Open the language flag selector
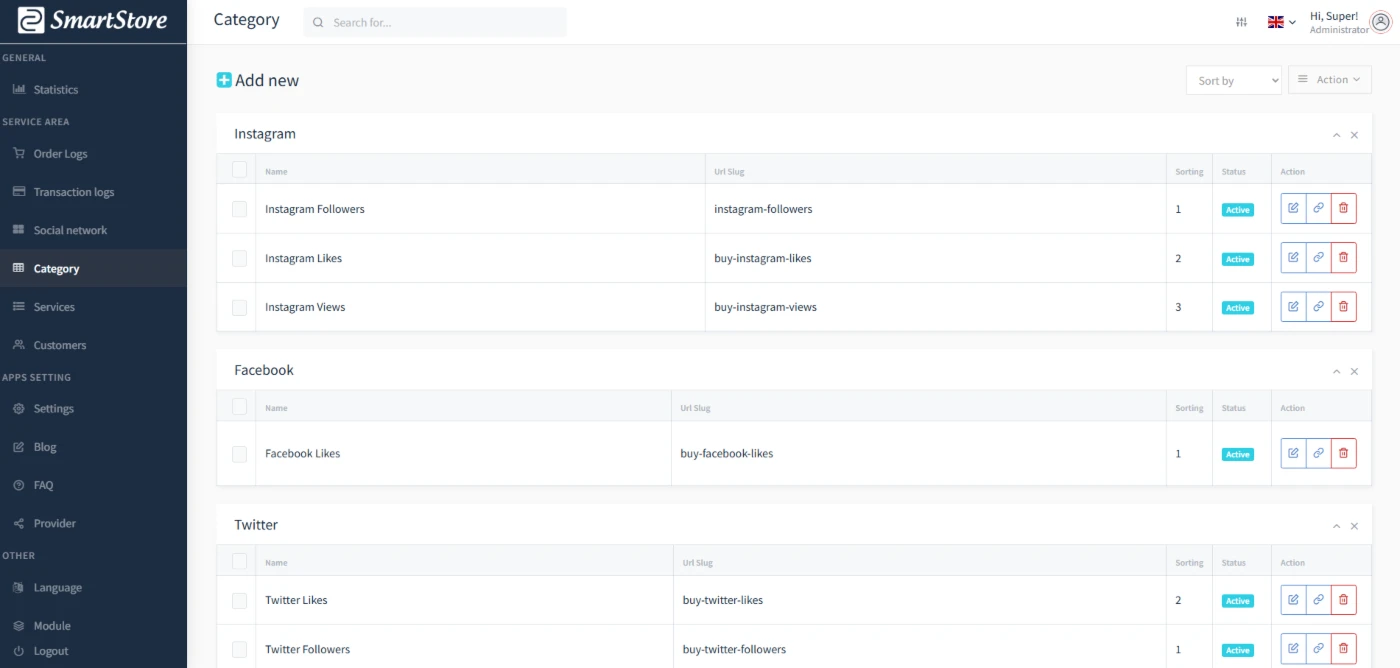1400x668 pixels. 1281,22
